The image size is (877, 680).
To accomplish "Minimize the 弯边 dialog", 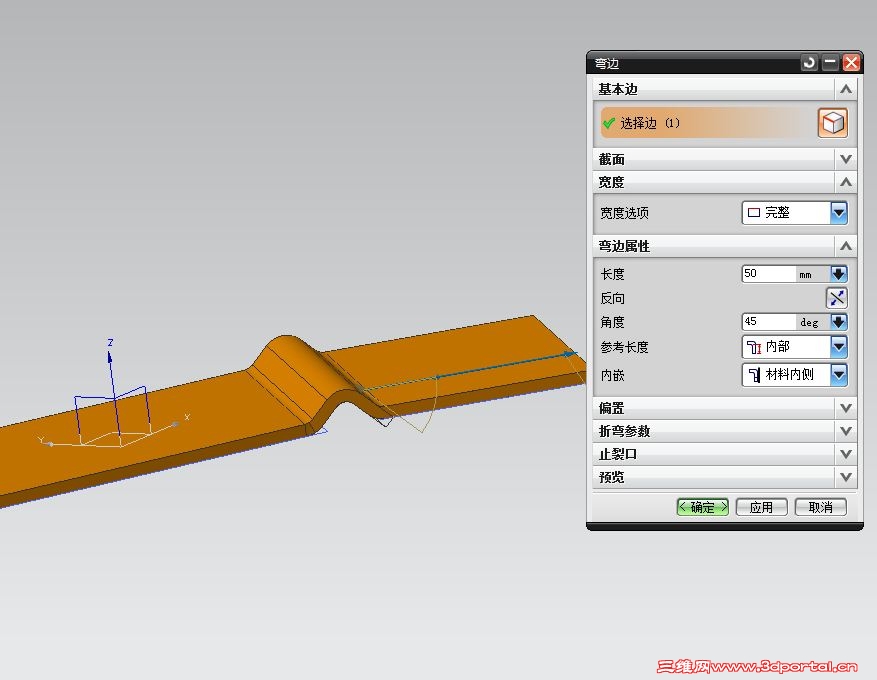I will pos(830,63).
